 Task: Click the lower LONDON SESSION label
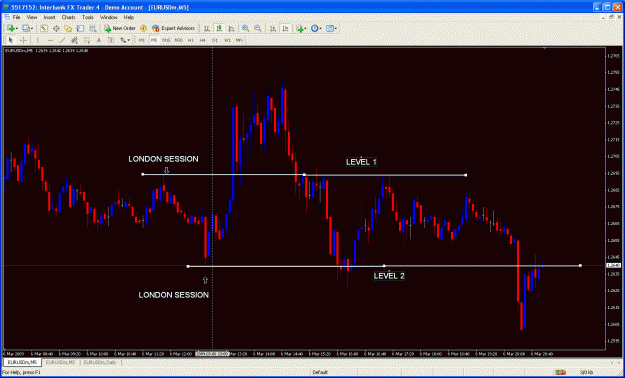pyautogui.click(x=173, y=295)
